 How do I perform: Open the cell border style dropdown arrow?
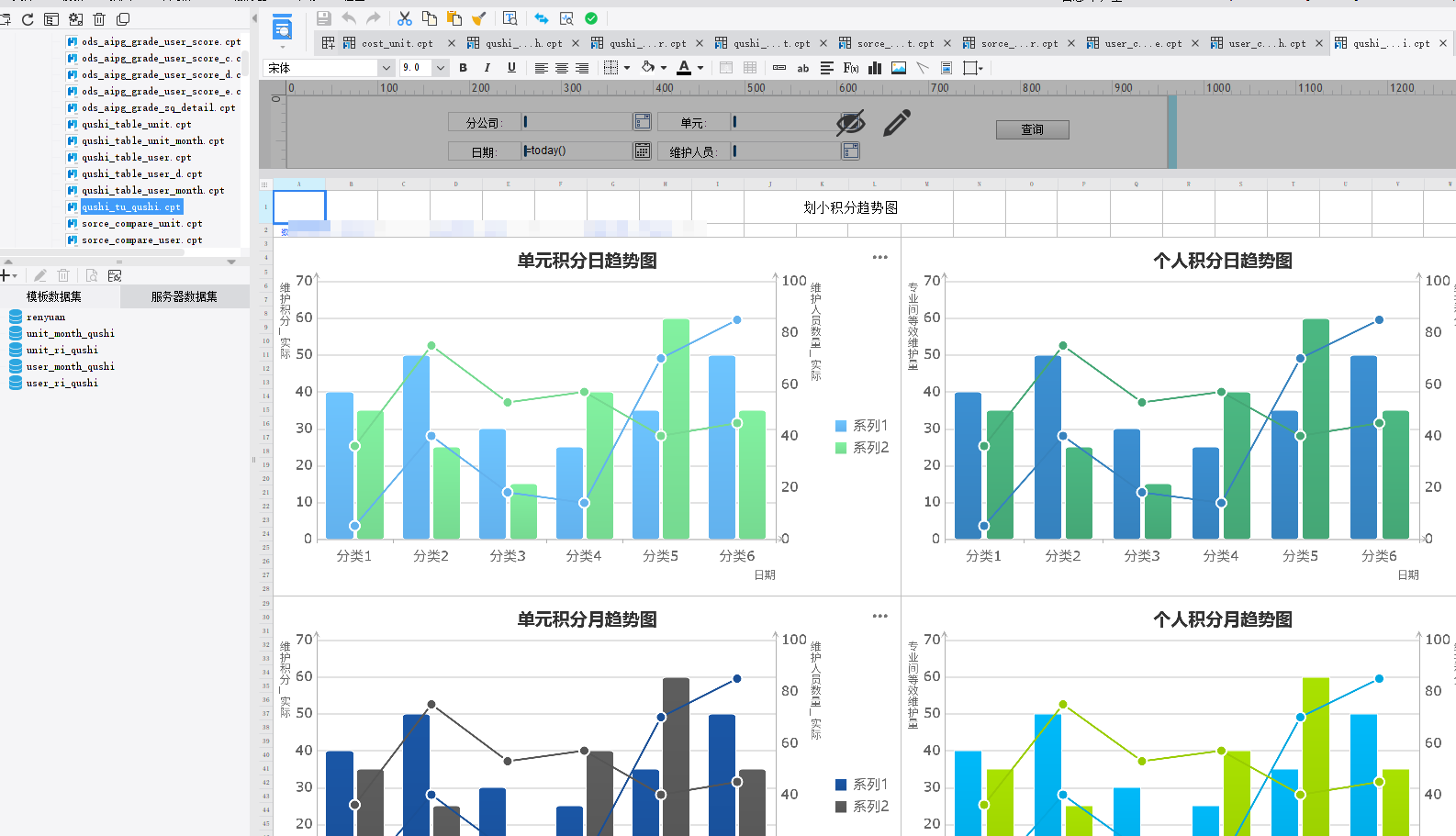click(x=627, y=68)
